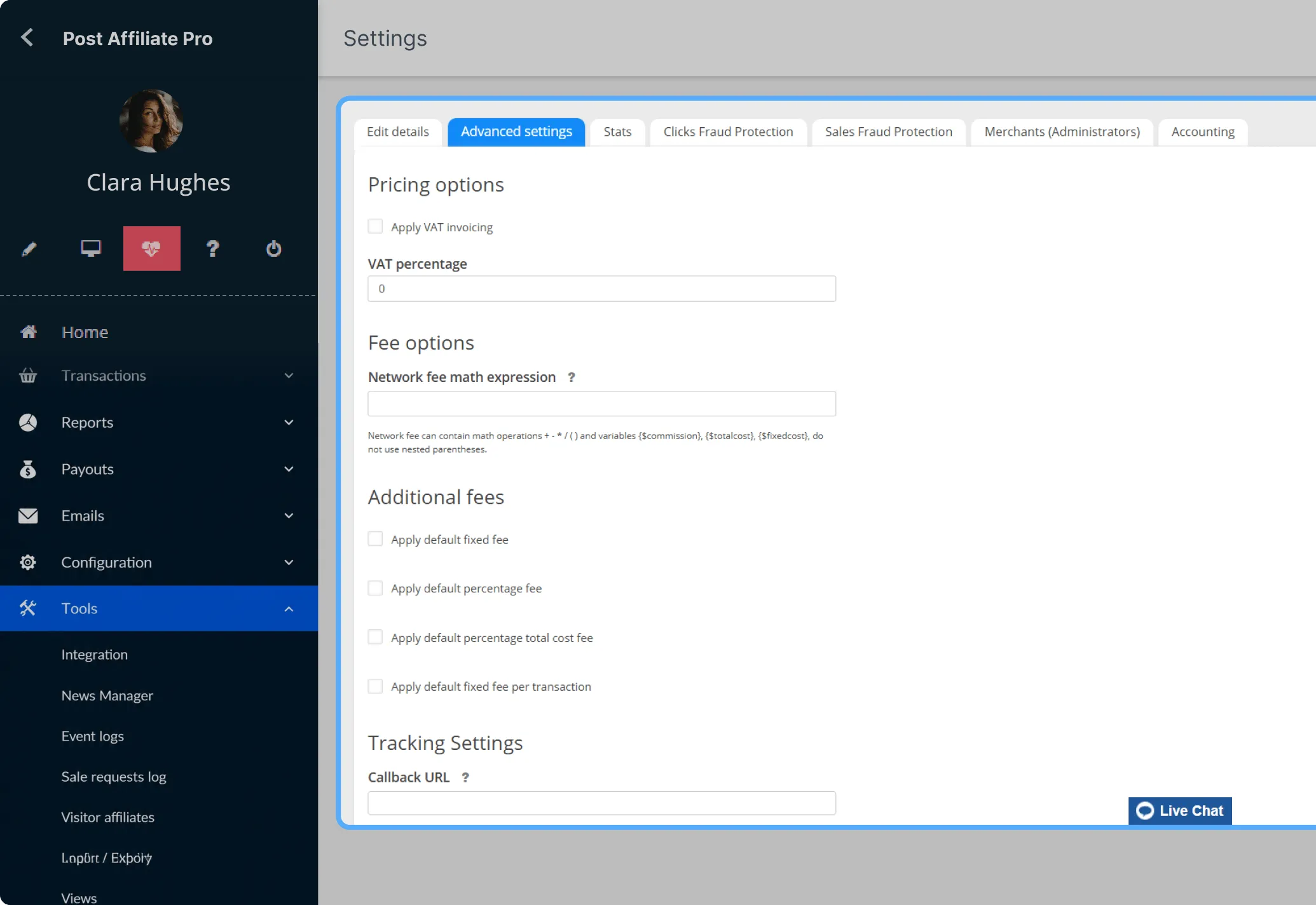This screenshot has width=1316, height=905.
Task: Go to the Accounting tab
Action: 1203,132
